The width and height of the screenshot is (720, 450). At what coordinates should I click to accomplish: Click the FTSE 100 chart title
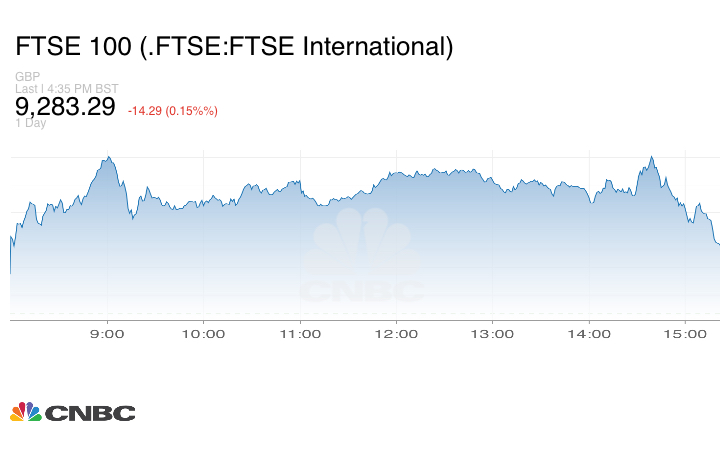point(234,46)
